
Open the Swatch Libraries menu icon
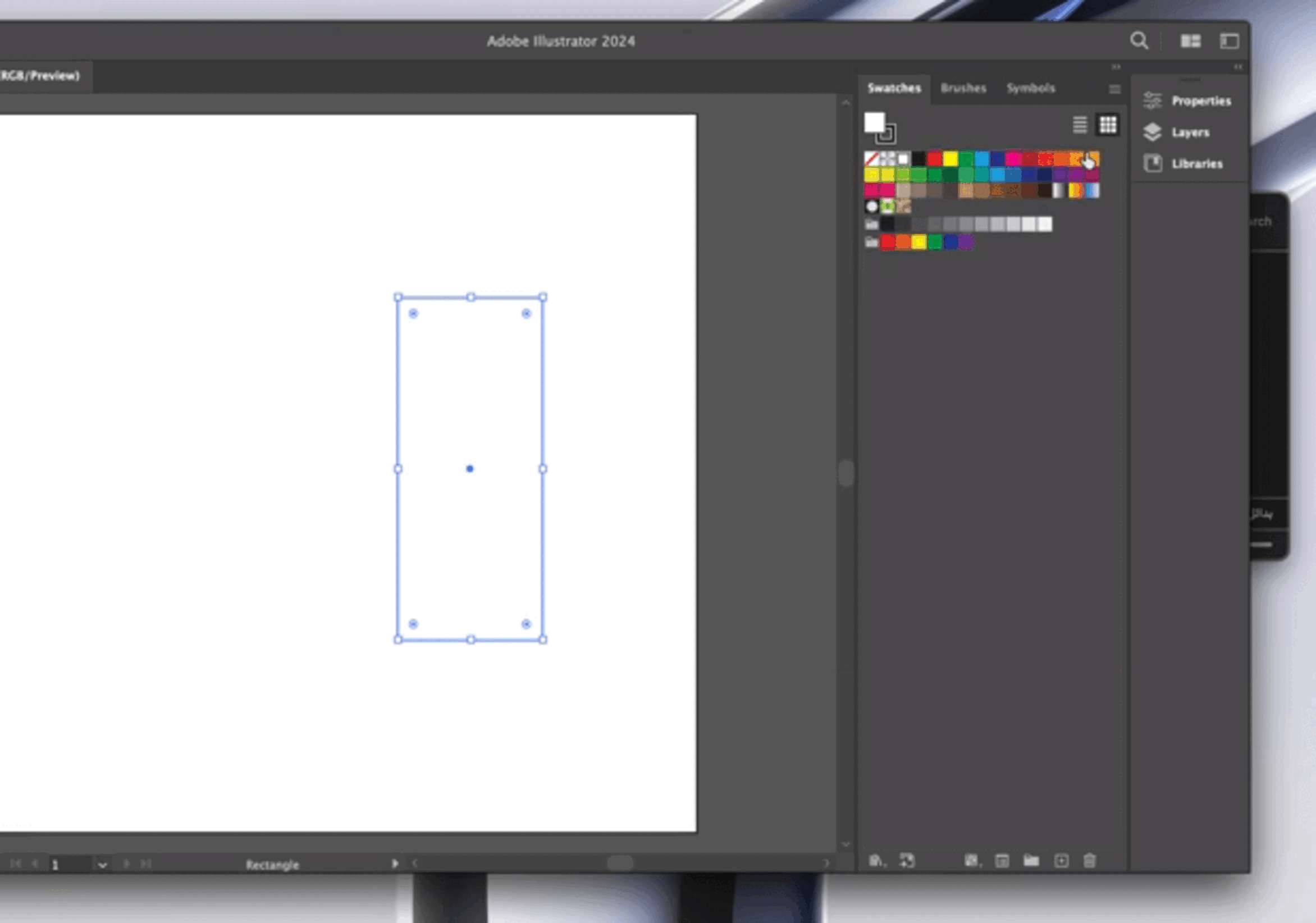click(x=875, y=861)
